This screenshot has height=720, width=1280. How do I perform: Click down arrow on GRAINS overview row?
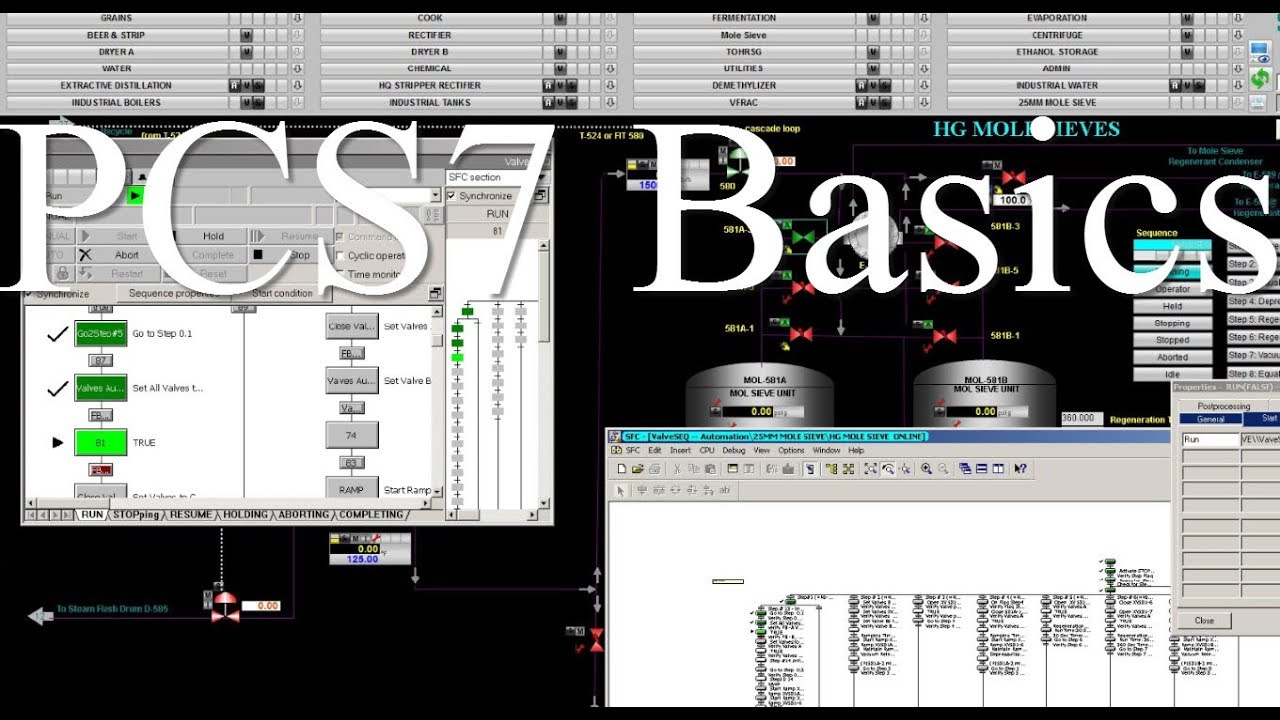pos(297,18)
